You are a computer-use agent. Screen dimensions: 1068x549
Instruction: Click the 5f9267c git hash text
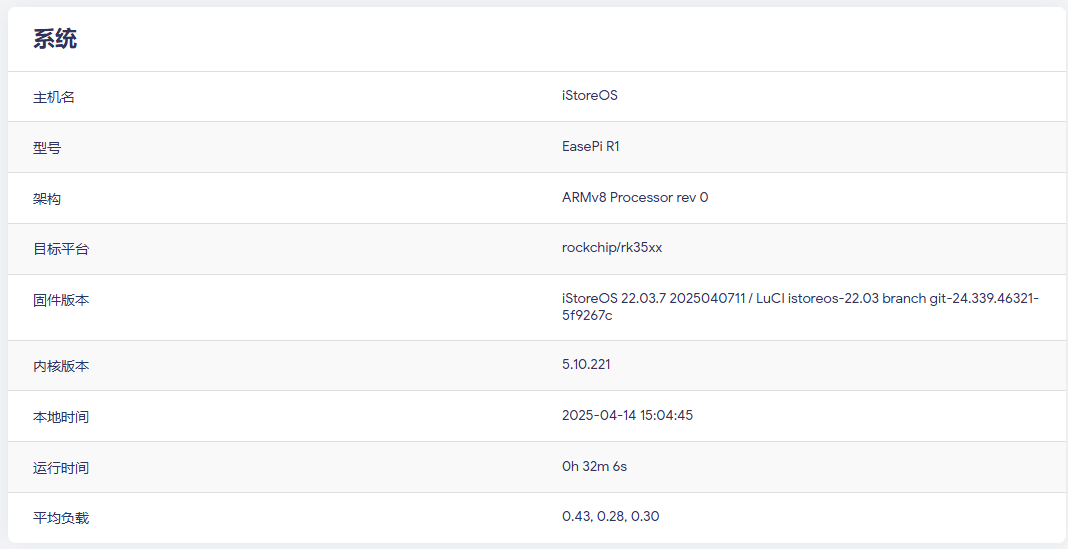(587, 315)
